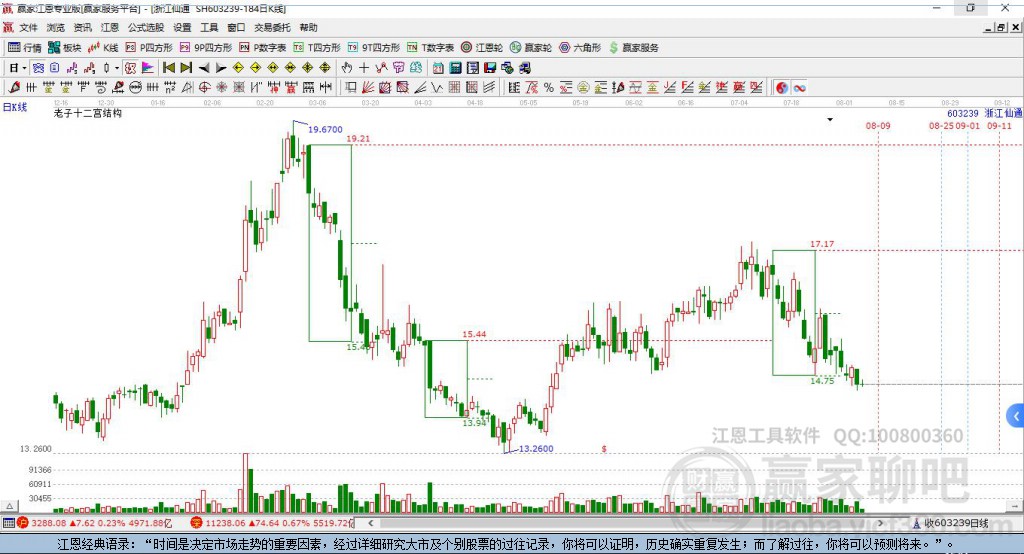Screen dimensions: 1024x554
Task: Open the 赢家轮 wheel tool
Action: coord(531,48)
